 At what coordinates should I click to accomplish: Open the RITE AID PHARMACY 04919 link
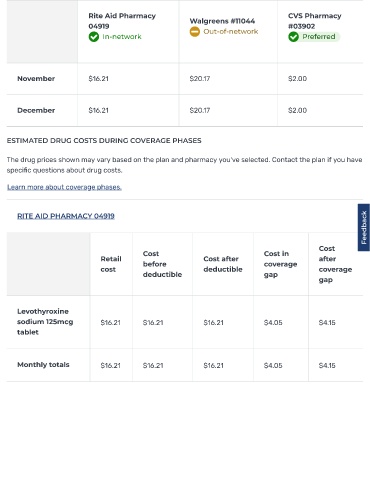tap(66, 216)
